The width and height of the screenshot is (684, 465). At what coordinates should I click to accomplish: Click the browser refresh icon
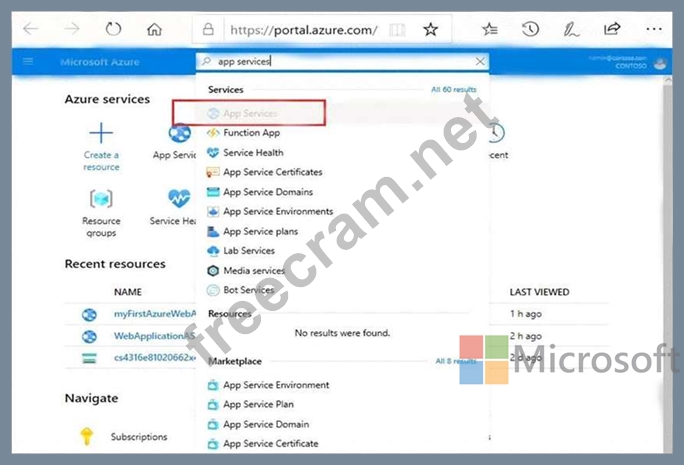[x=113, y=29]
